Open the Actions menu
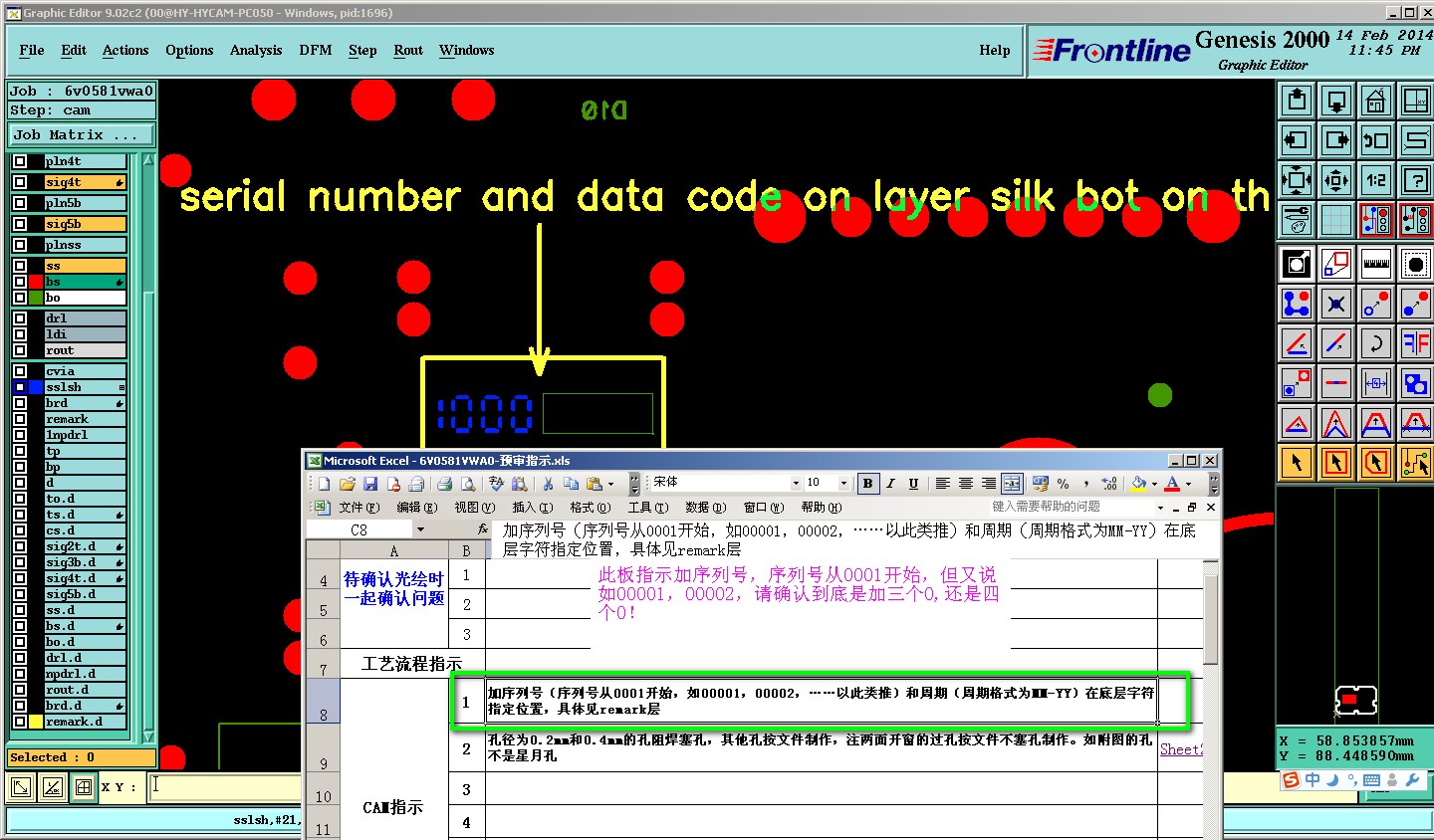The image size is (1434, 840). pos(125,50)
